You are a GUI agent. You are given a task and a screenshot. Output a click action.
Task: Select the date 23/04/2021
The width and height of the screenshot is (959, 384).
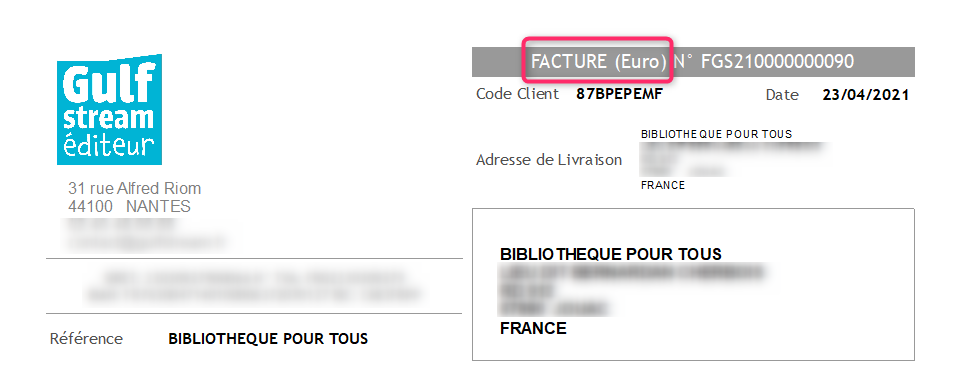pos(865,95)
